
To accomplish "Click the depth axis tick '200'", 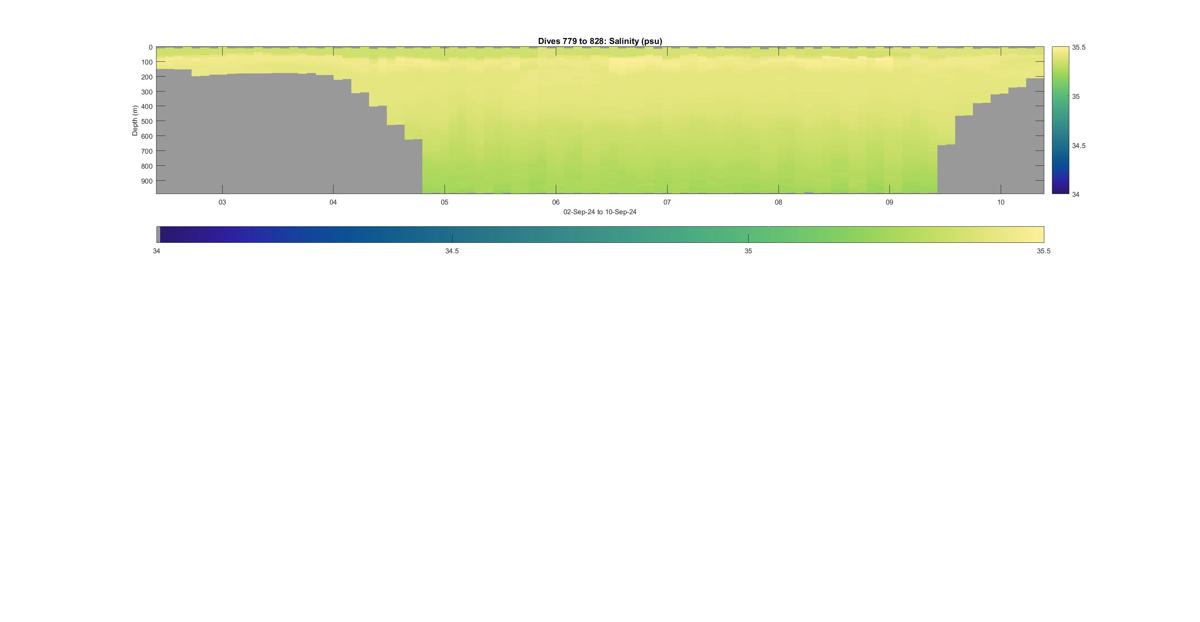I will (147, 77).
